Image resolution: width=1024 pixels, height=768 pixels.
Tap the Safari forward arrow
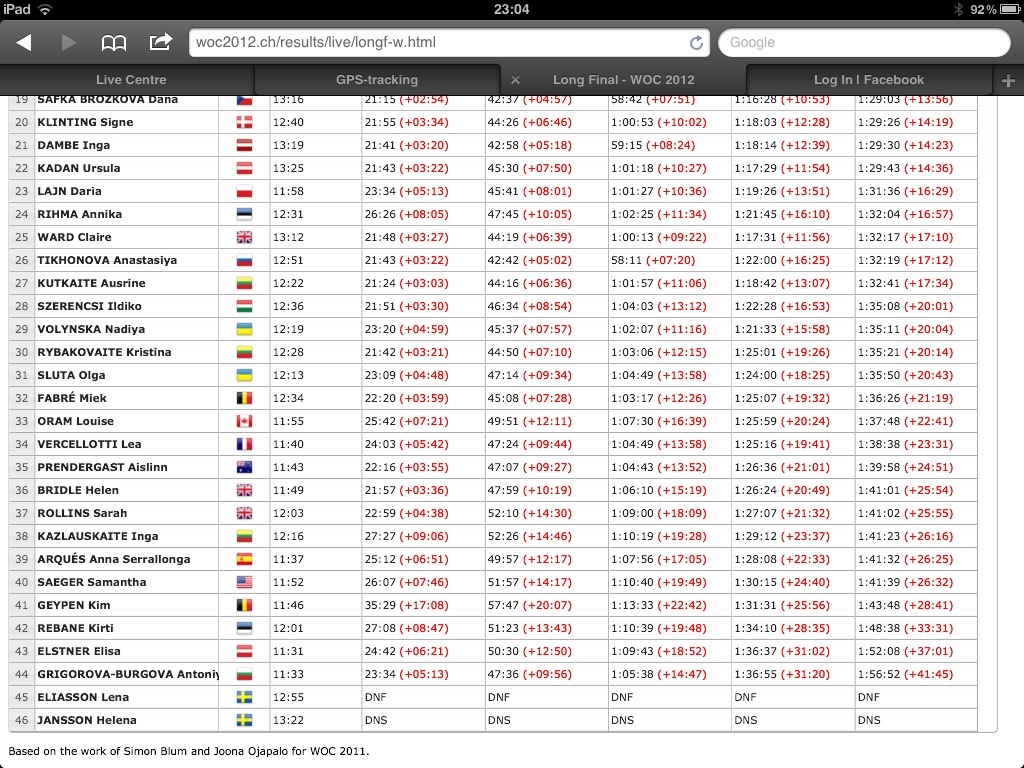pos(69,42)
